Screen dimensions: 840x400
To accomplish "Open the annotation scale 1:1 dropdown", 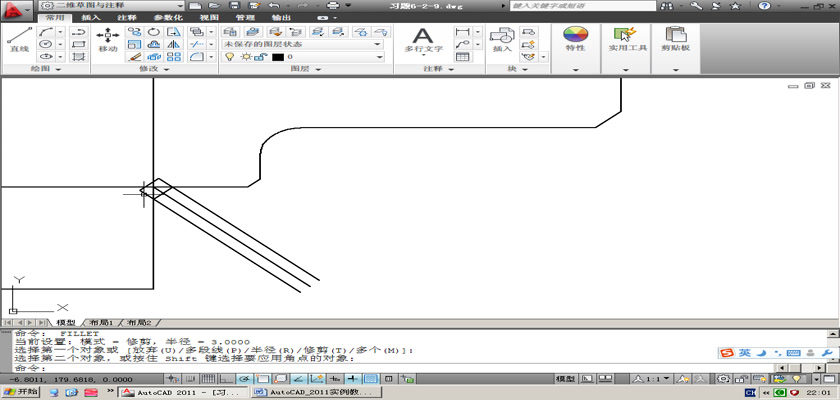I will [653, 379].
